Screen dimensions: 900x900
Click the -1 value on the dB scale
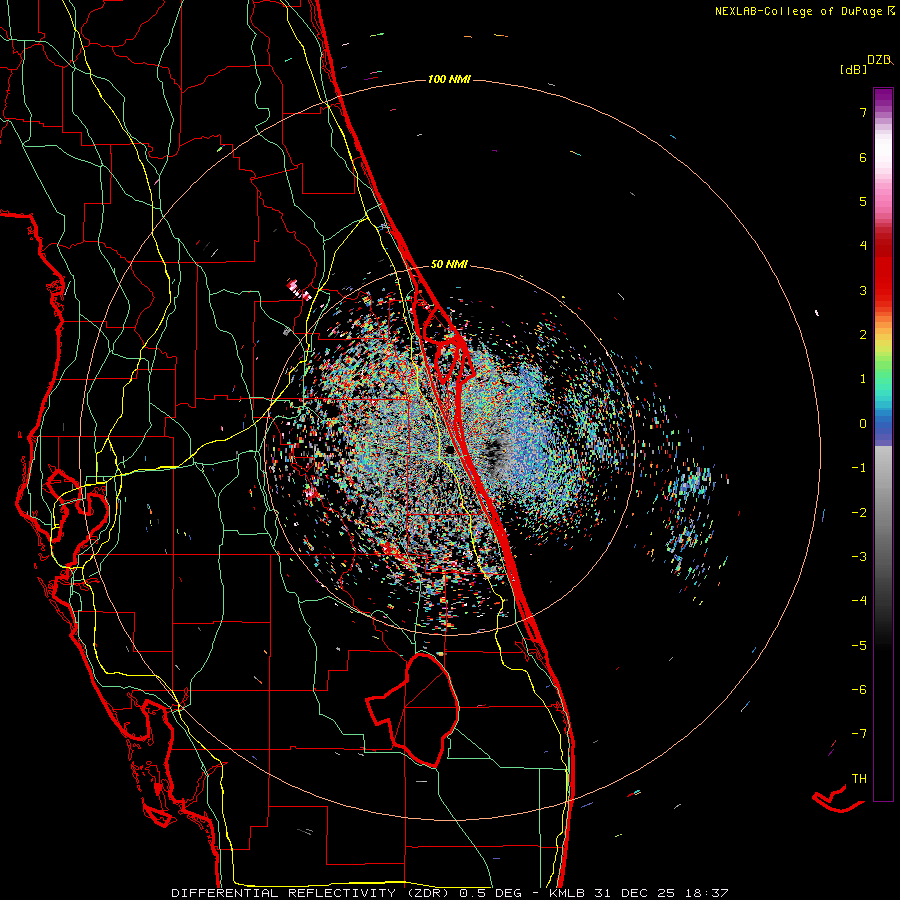coord(859,468)
